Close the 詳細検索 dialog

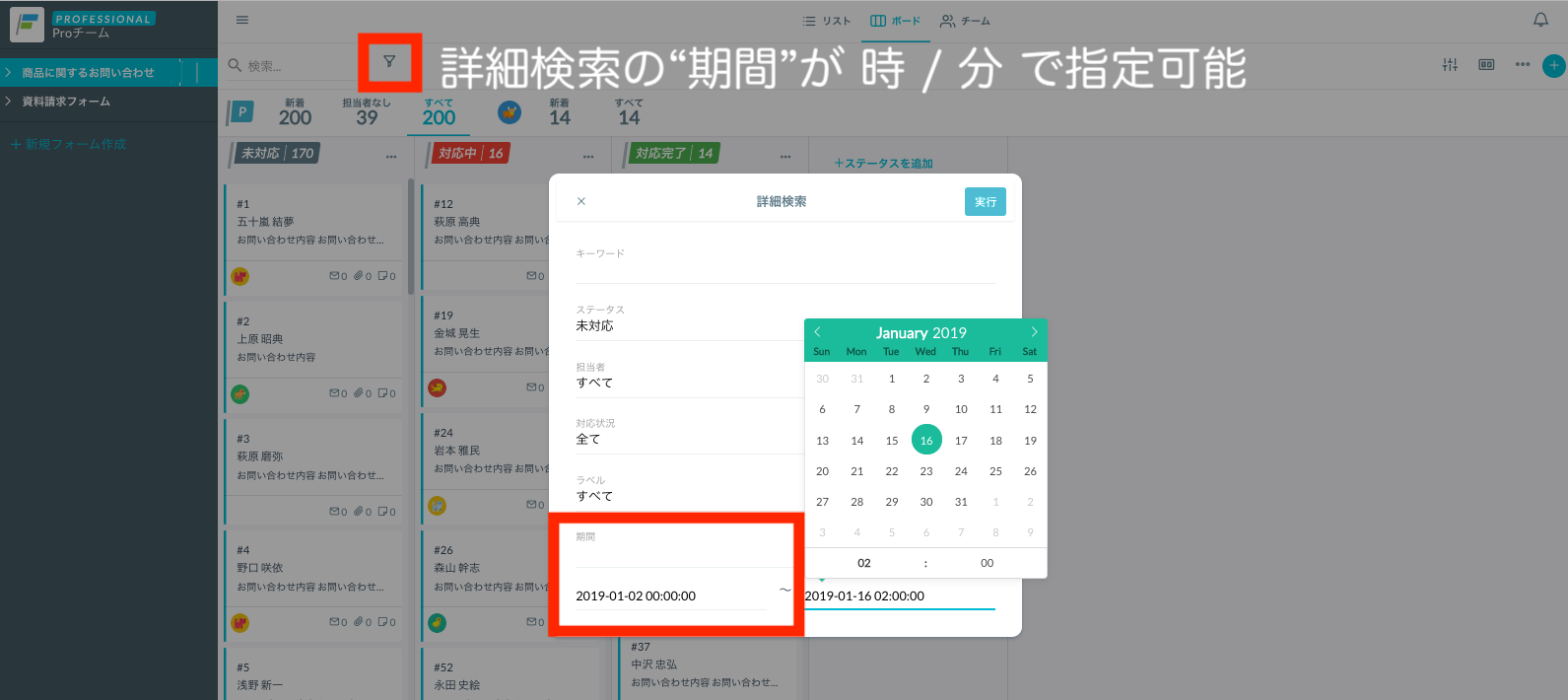[x=581, y=201]
